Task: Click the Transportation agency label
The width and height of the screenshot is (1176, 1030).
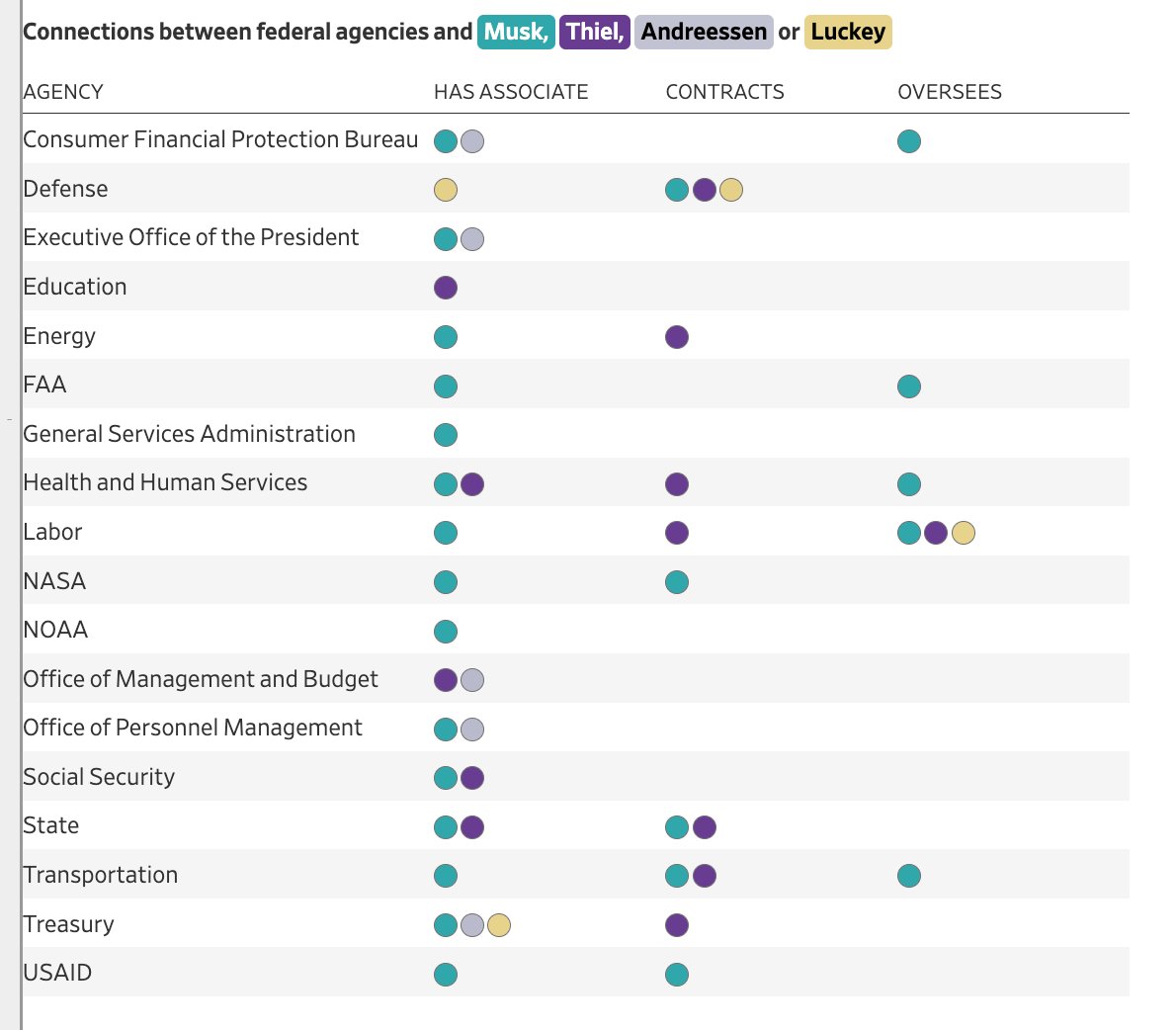Action: (x=101, y=876)
